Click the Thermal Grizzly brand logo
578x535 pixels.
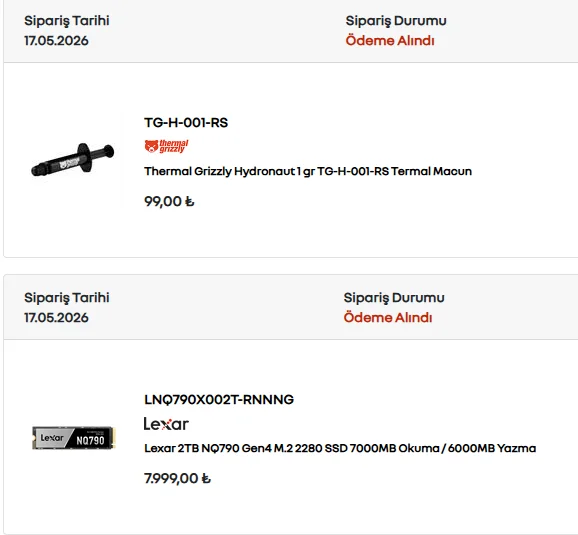pos(166,146)
